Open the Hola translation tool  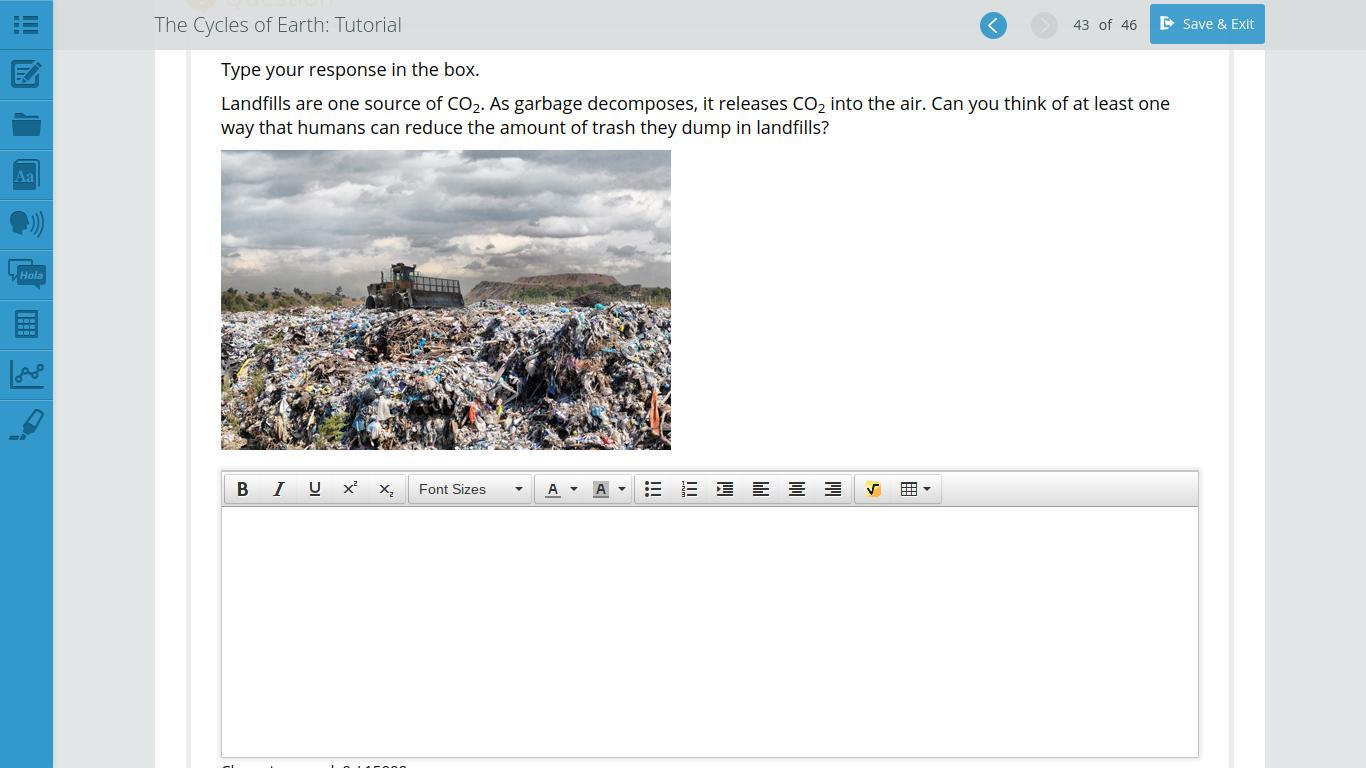[26, 274]
